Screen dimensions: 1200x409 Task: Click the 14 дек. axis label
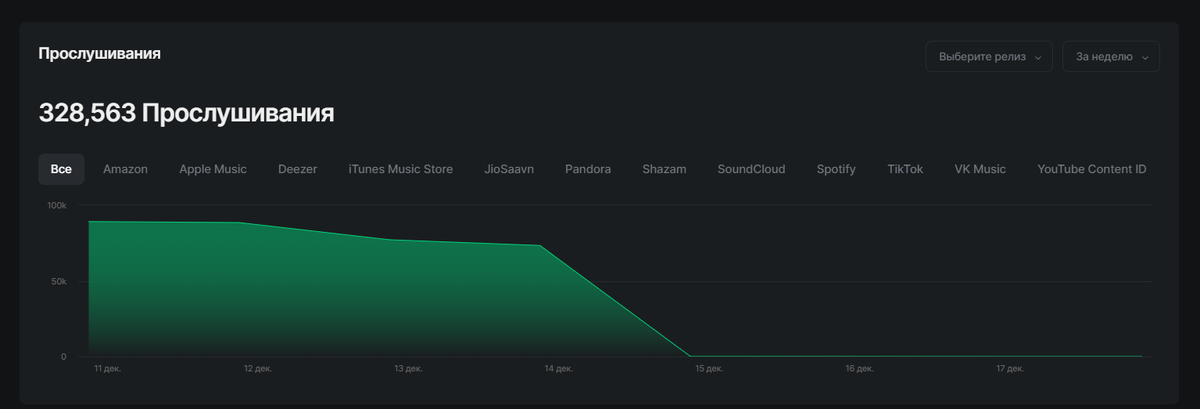point(558,369)
